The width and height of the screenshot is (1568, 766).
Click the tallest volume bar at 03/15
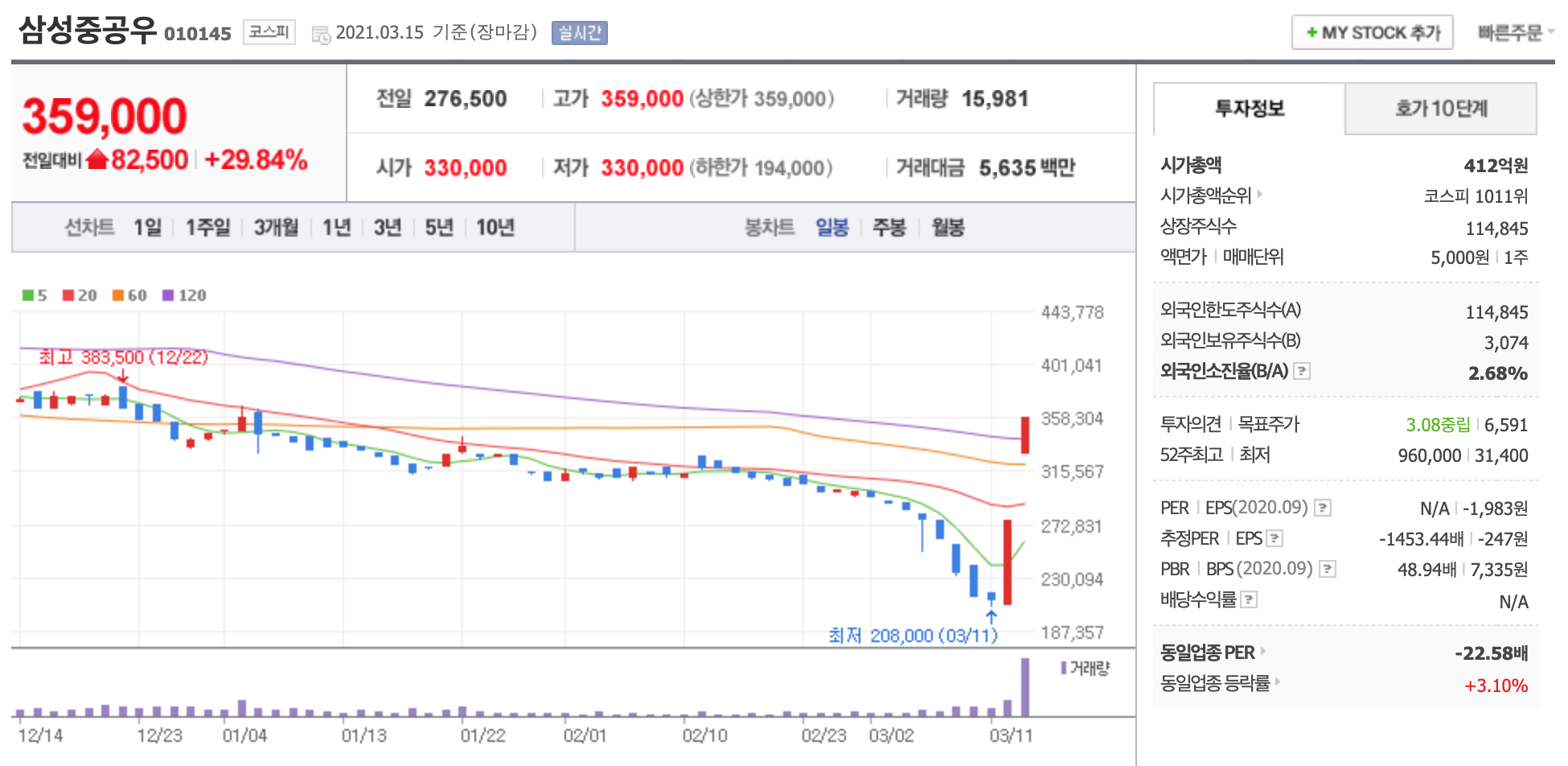point(1025,687)
